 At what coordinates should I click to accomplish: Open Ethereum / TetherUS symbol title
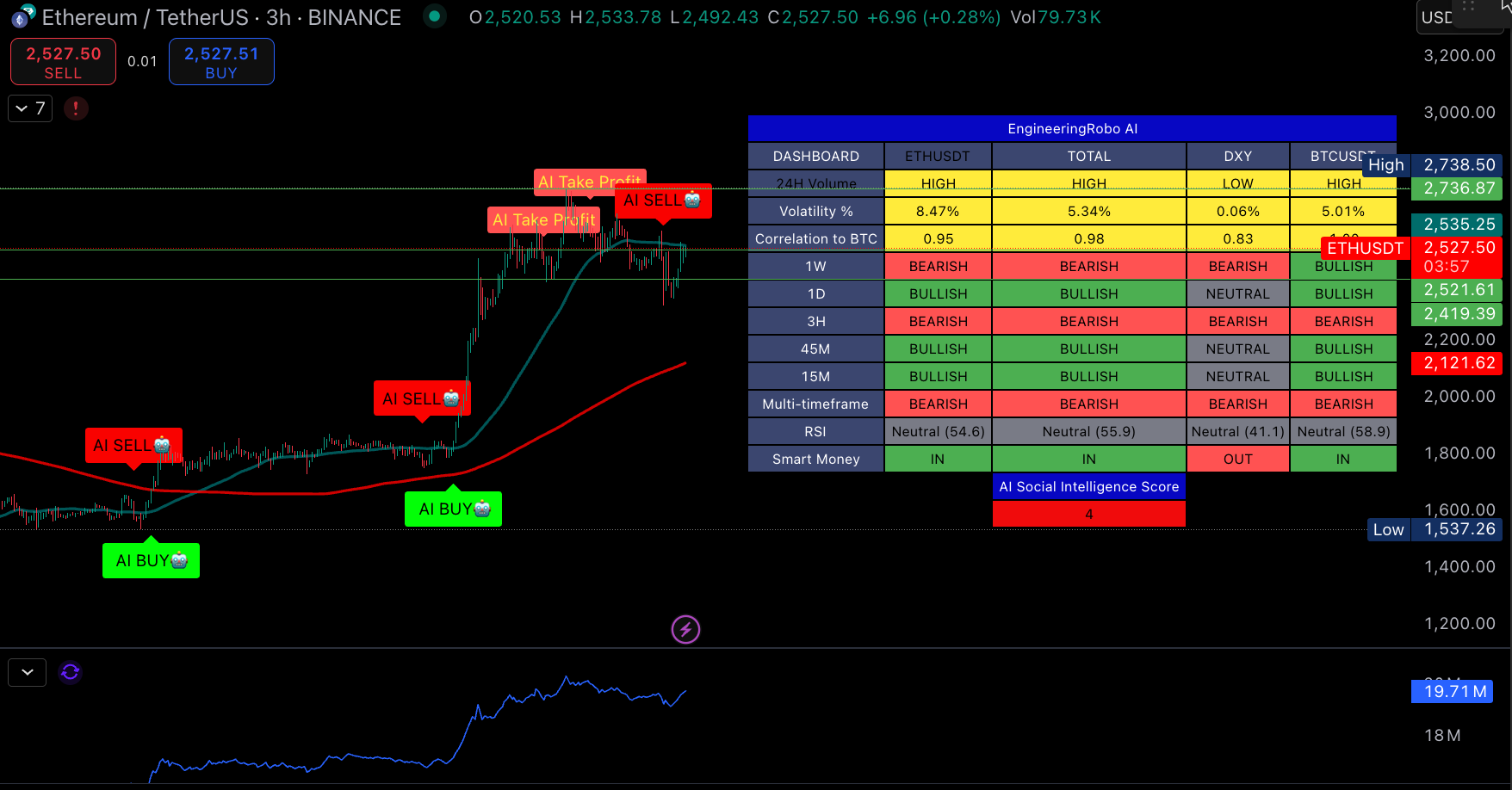click(221, 17)
